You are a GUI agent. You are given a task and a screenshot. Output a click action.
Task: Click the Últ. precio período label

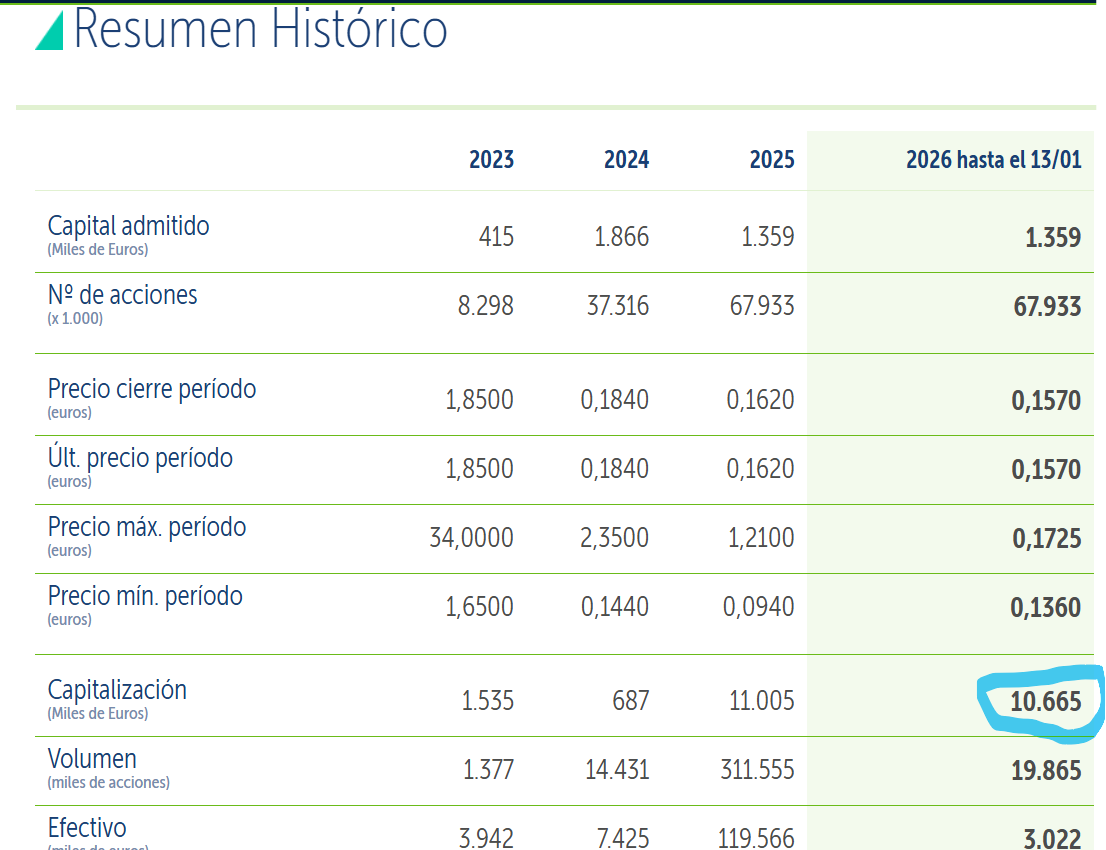[140, 459]
